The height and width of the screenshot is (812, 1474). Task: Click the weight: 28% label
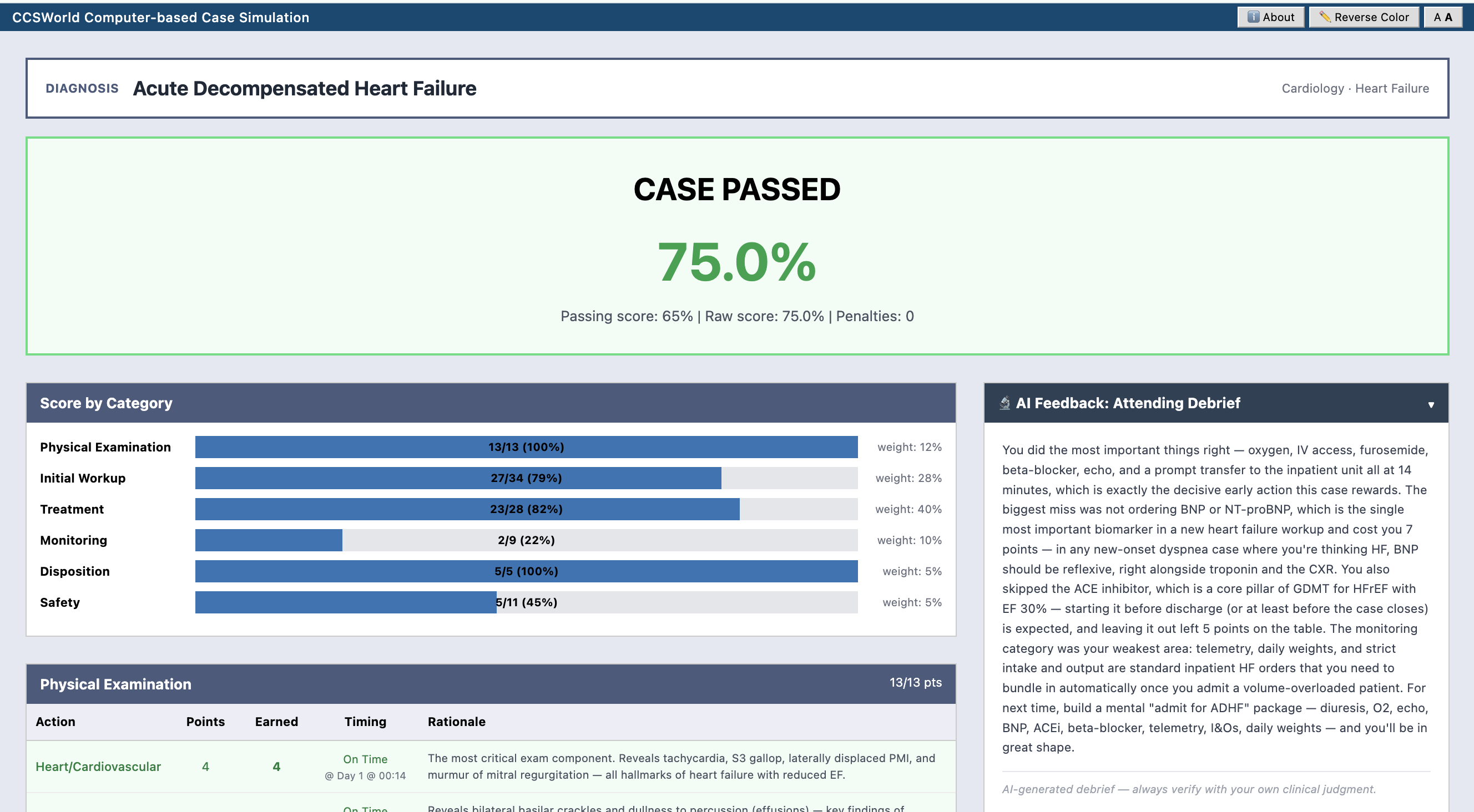pos(908,478)
